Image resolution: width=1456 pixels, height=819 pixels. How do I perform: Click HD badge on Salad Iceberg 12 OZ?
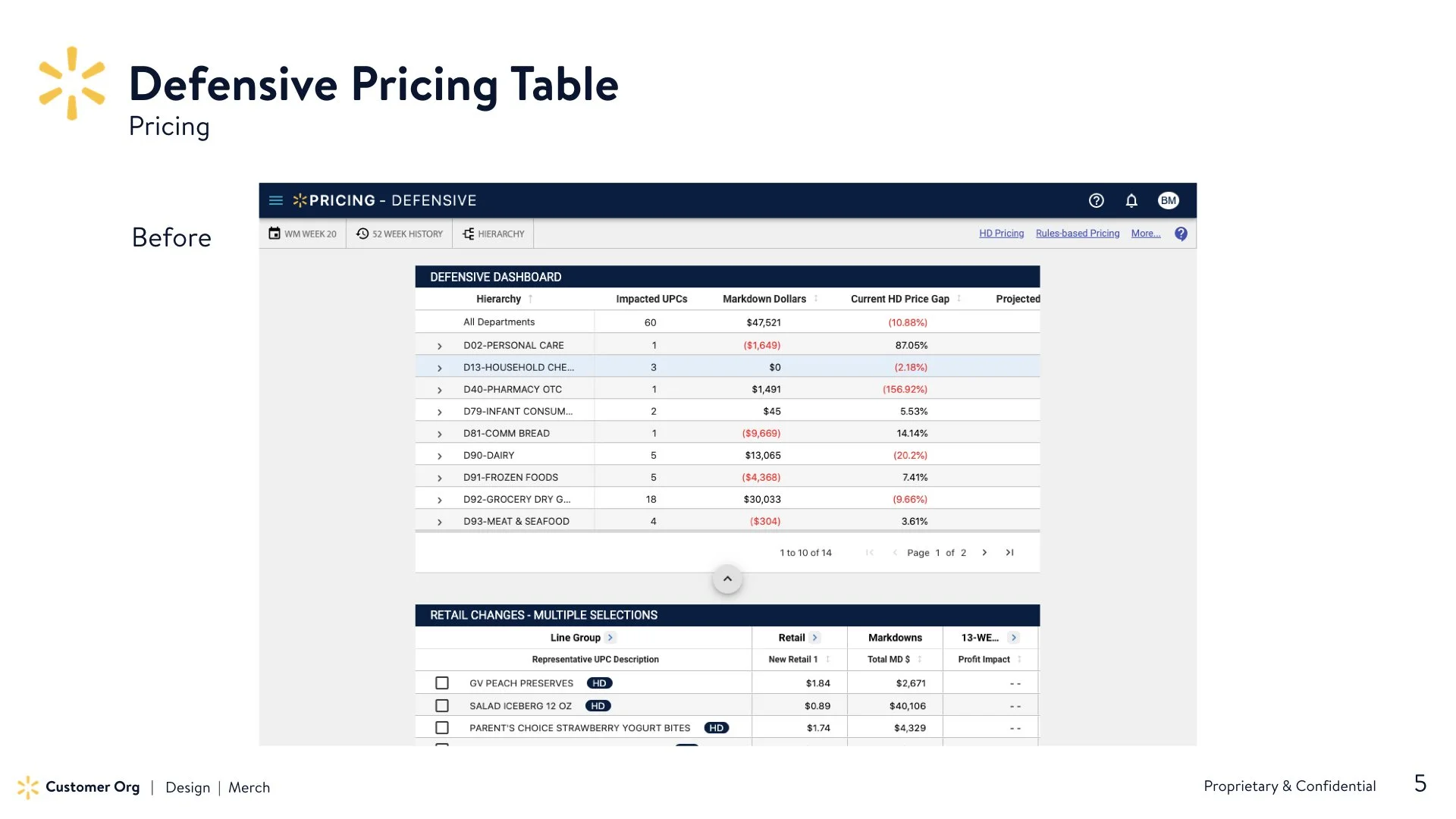coord(598,706)
